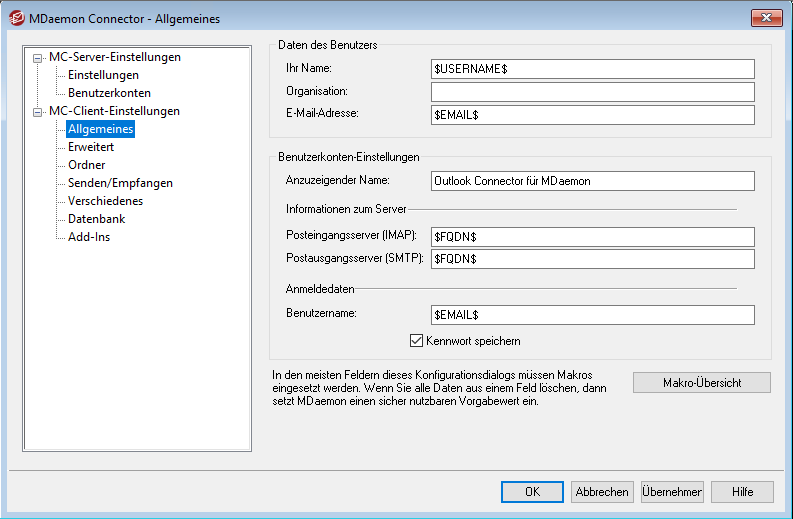Go to the Ordner settings page

pos(86,165)
